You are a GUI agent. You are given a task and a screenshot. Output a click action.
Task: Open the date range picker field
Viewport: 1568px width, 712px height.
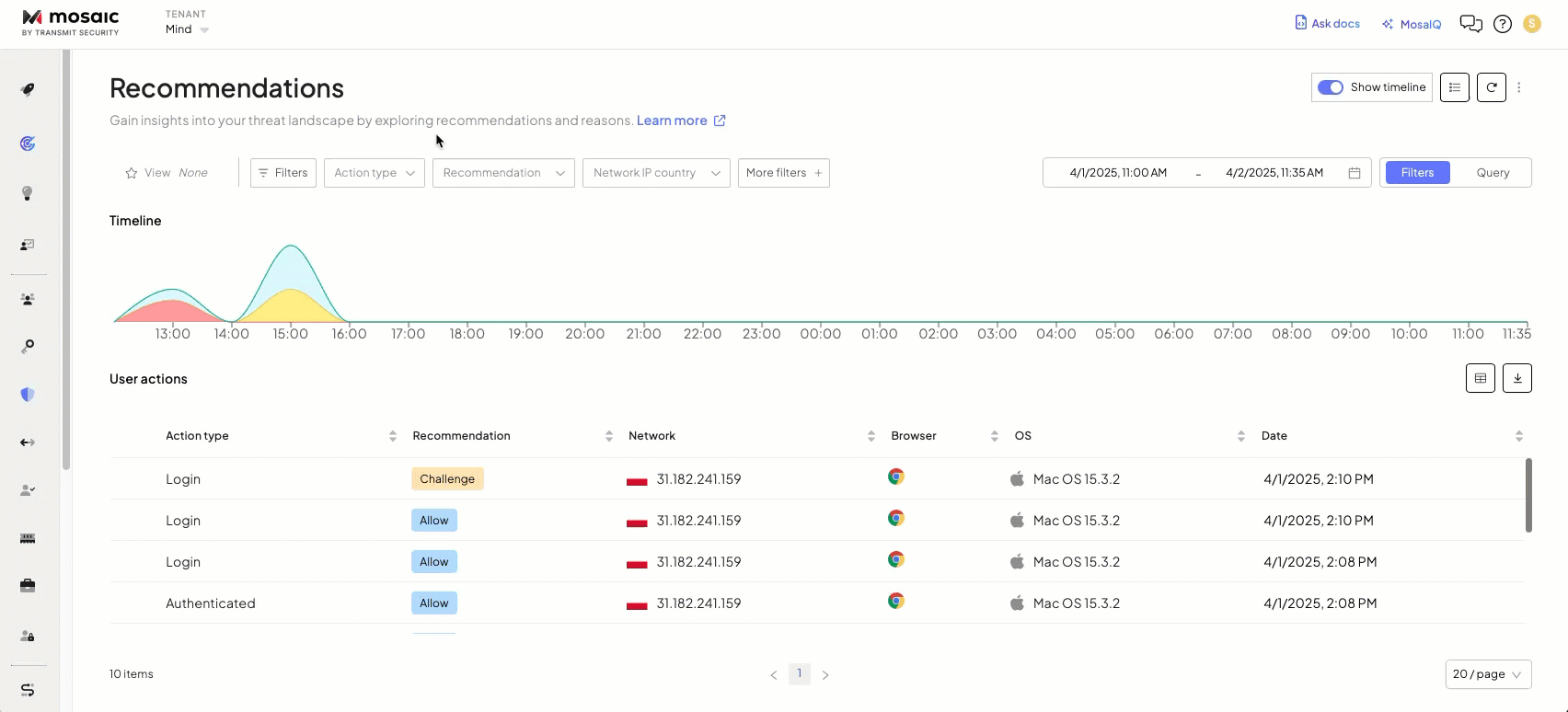pos(1205,173)
